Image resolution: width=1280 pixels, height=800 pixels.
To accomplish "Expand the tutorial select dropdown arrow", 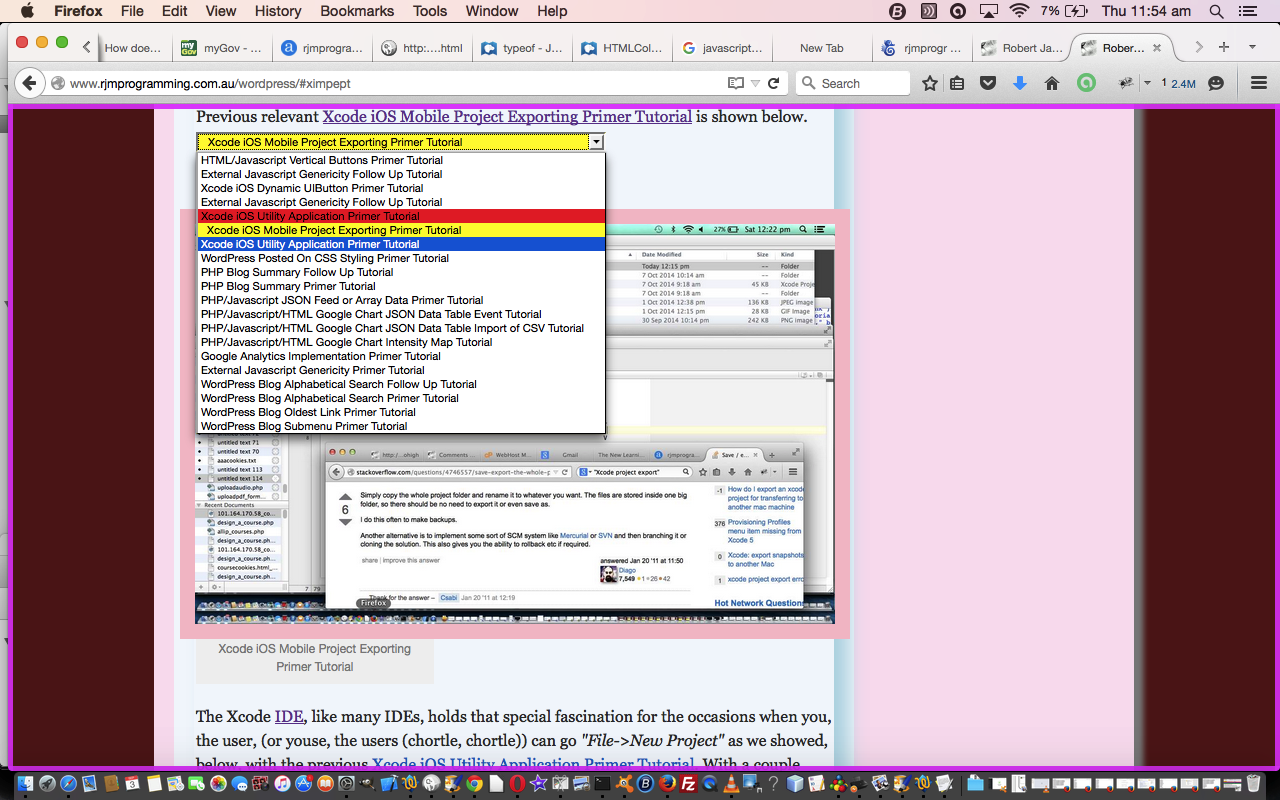I will point(596,142).
